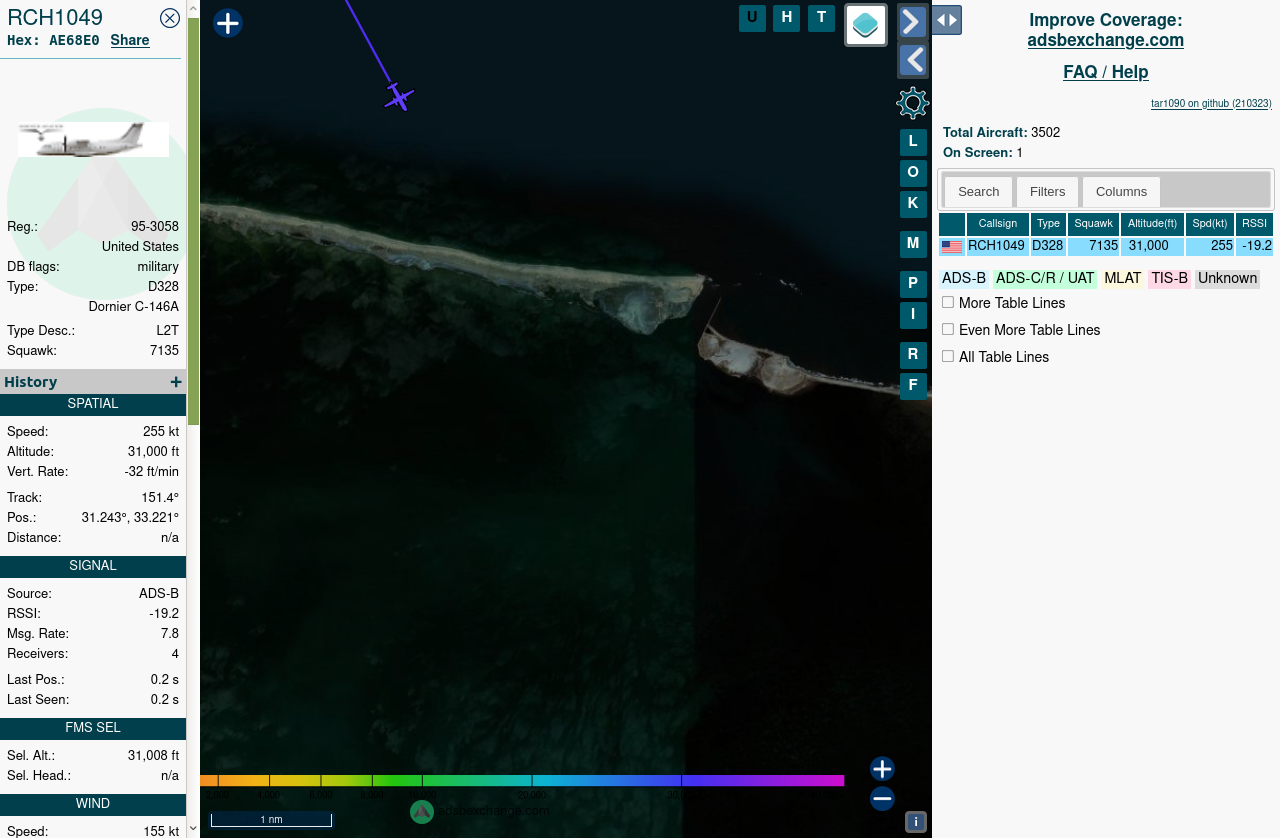Click the I map button
Screen dimensions: 1280x838
tap(913, 316)
